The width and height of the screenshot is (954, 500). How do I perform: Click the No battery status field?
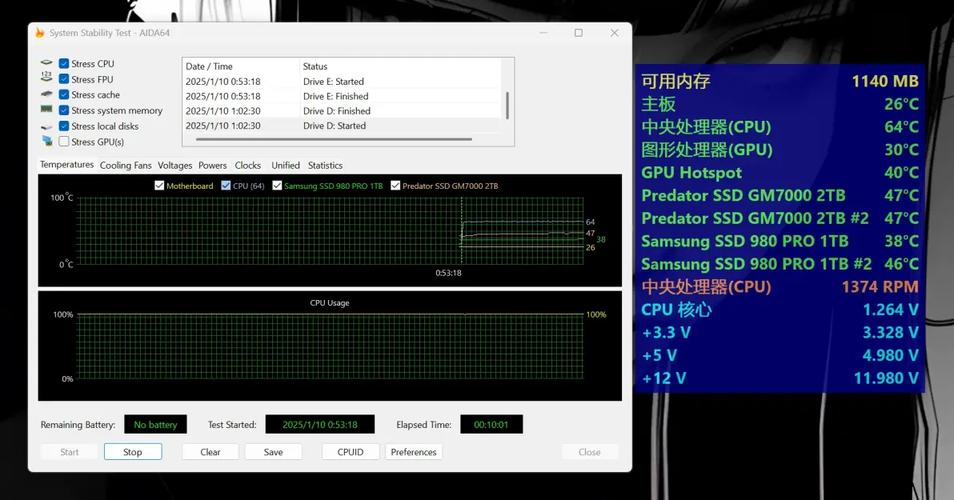(155, 425)
